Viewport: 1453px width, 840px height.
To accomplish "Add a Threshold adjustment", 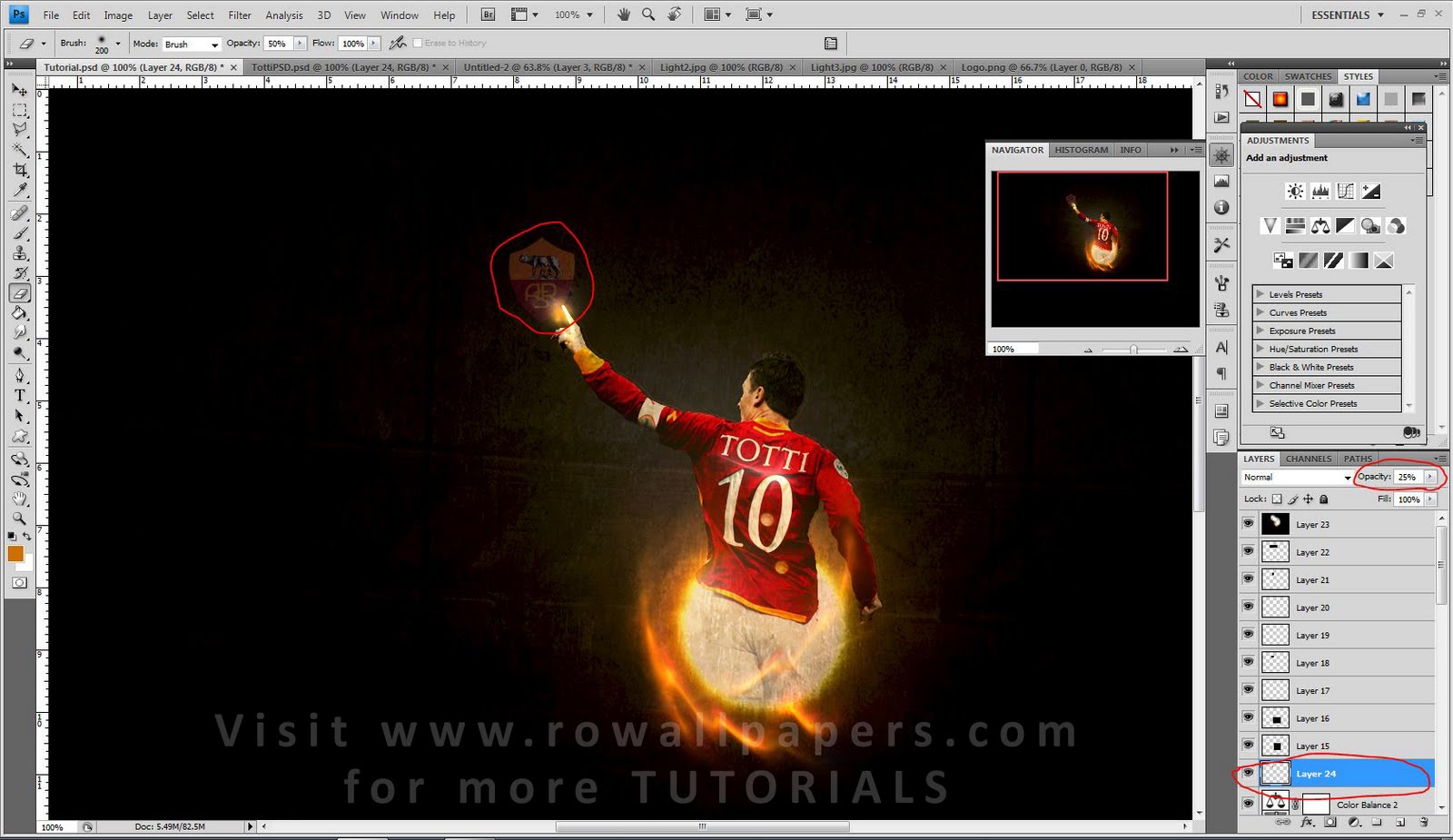I will coord(1333,261).
